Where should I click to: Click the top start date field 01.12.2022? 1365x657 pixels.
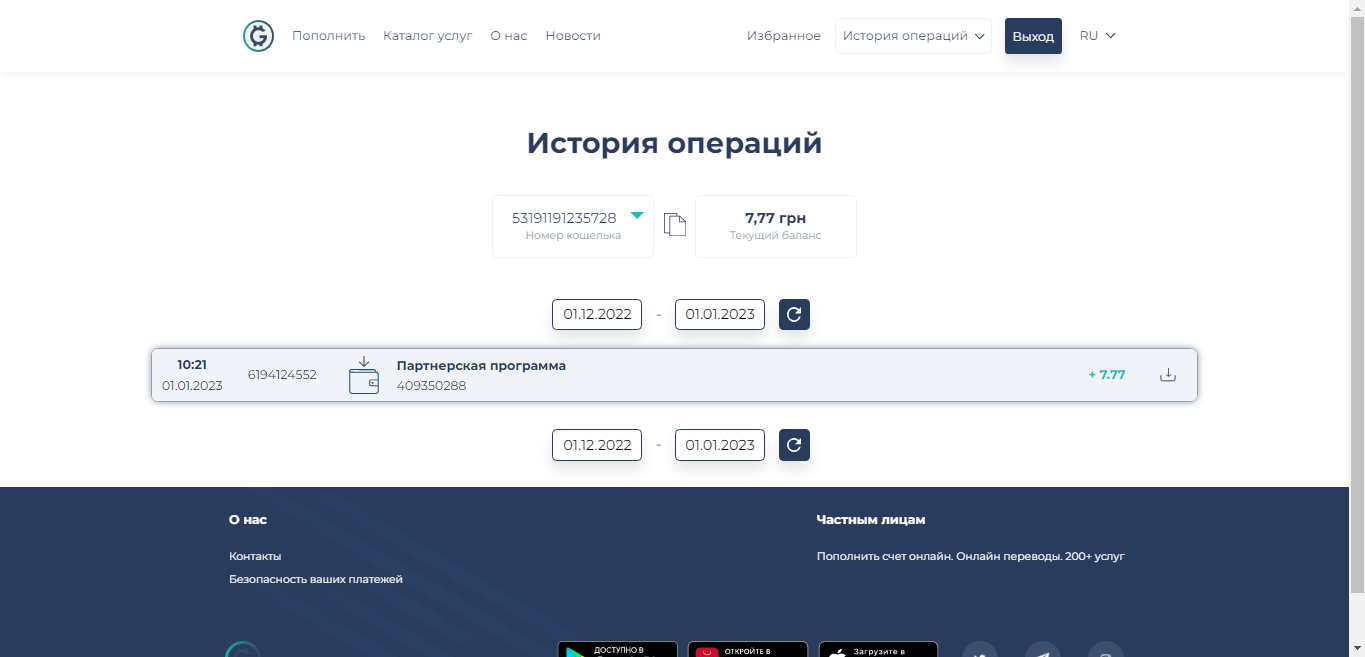(597, 314)
